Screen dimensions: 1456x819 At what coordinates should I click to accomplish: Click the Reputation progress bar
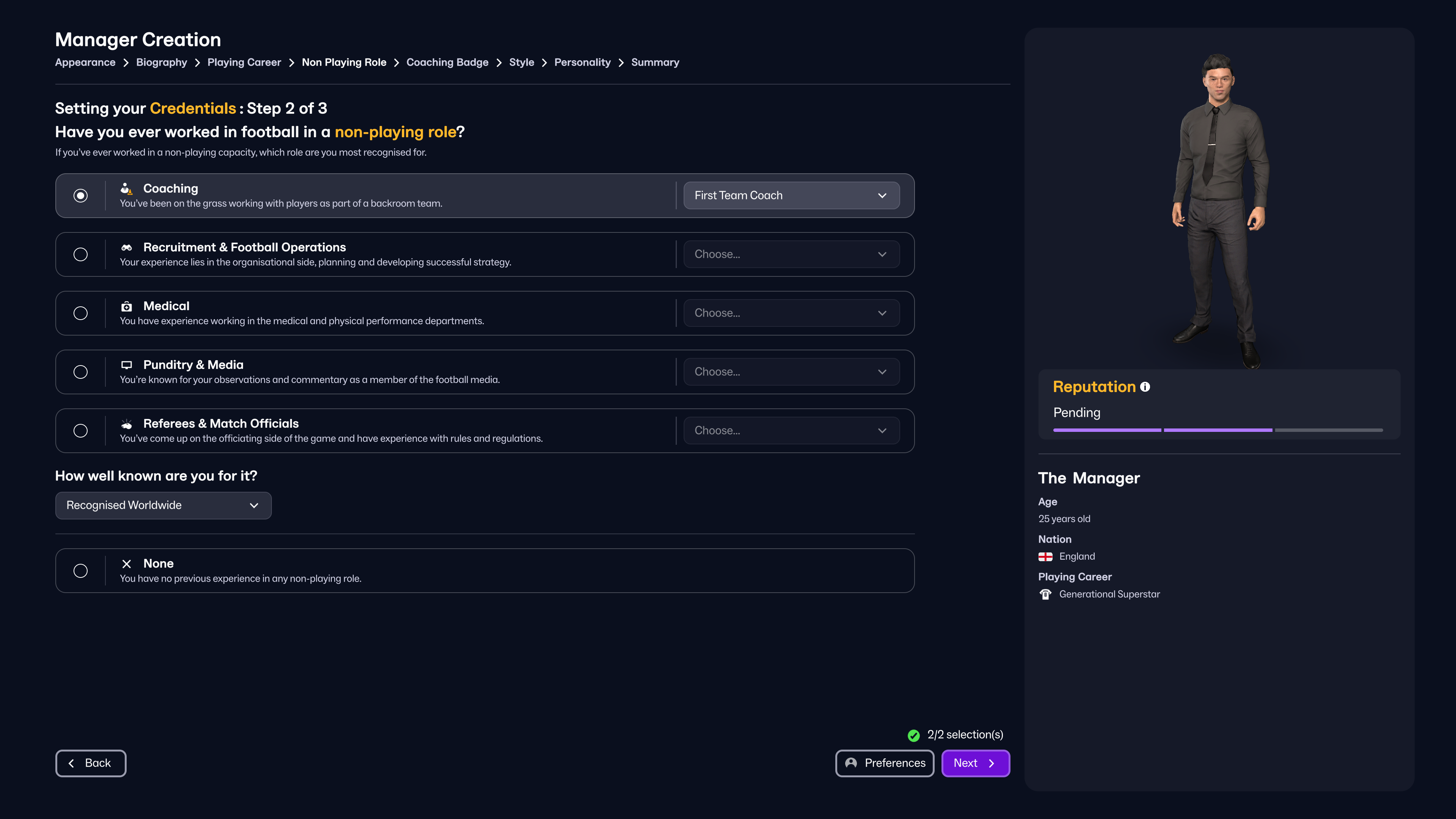click(1218, 430)
